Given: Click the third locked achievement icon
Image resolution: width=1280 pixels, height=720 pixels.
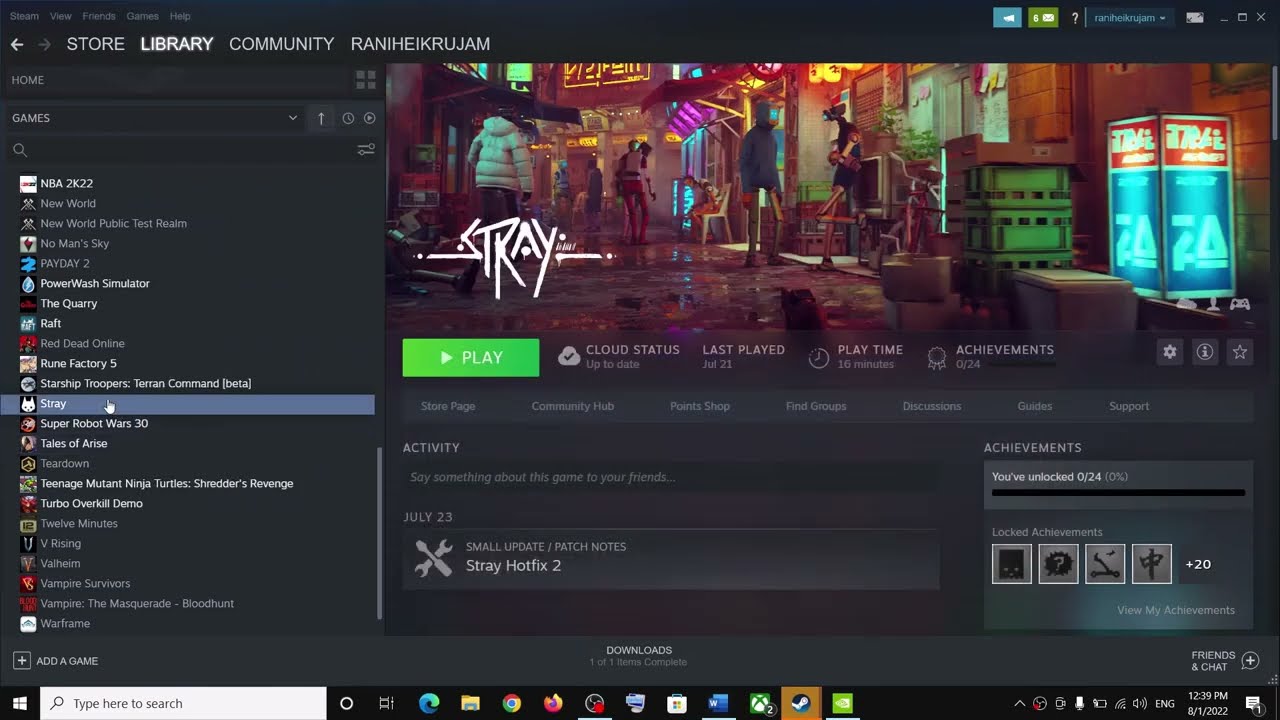Looking at the screenshot, I should (x=1105, y=564).
